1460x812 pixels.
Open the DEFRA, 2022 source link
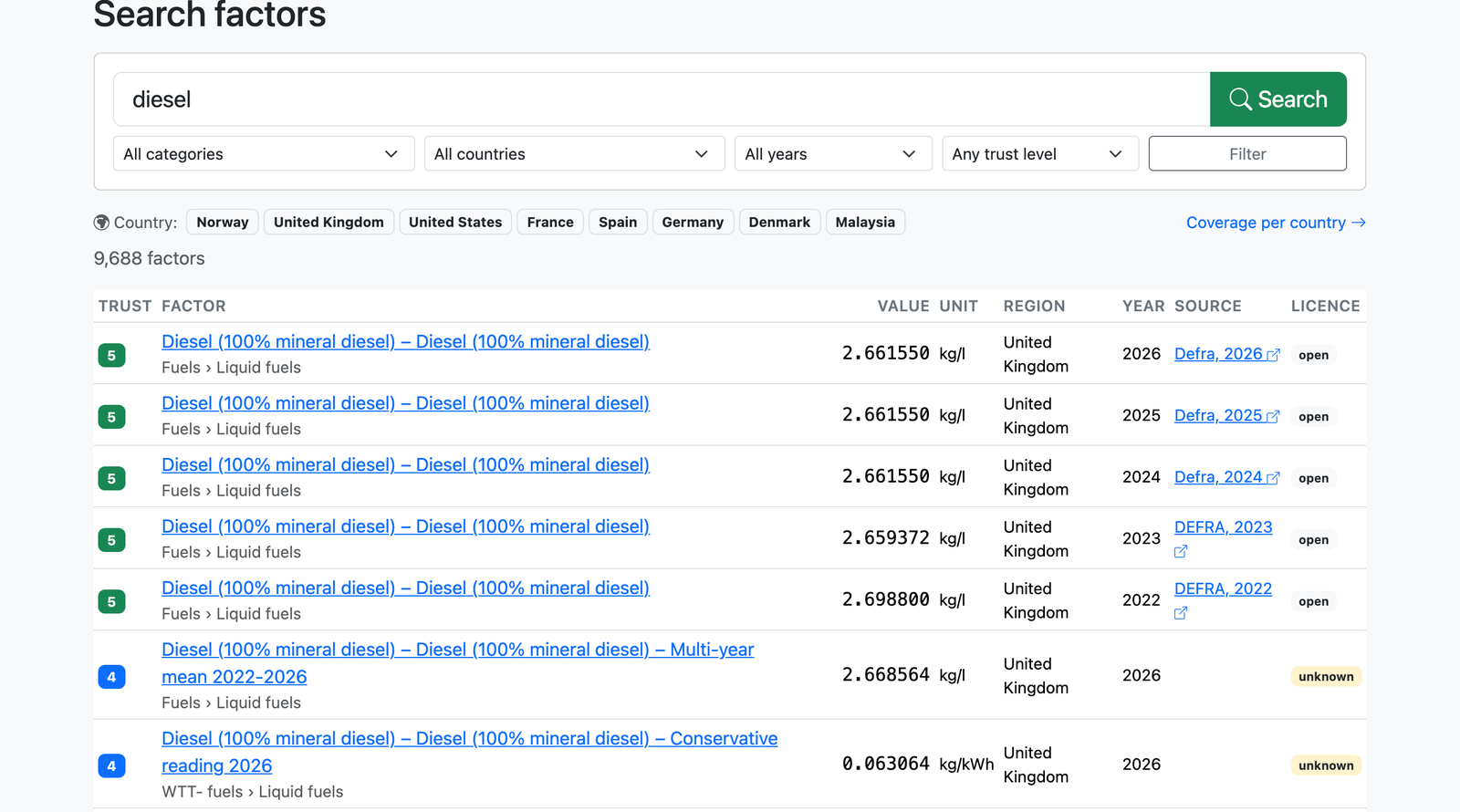point(1223,588)
